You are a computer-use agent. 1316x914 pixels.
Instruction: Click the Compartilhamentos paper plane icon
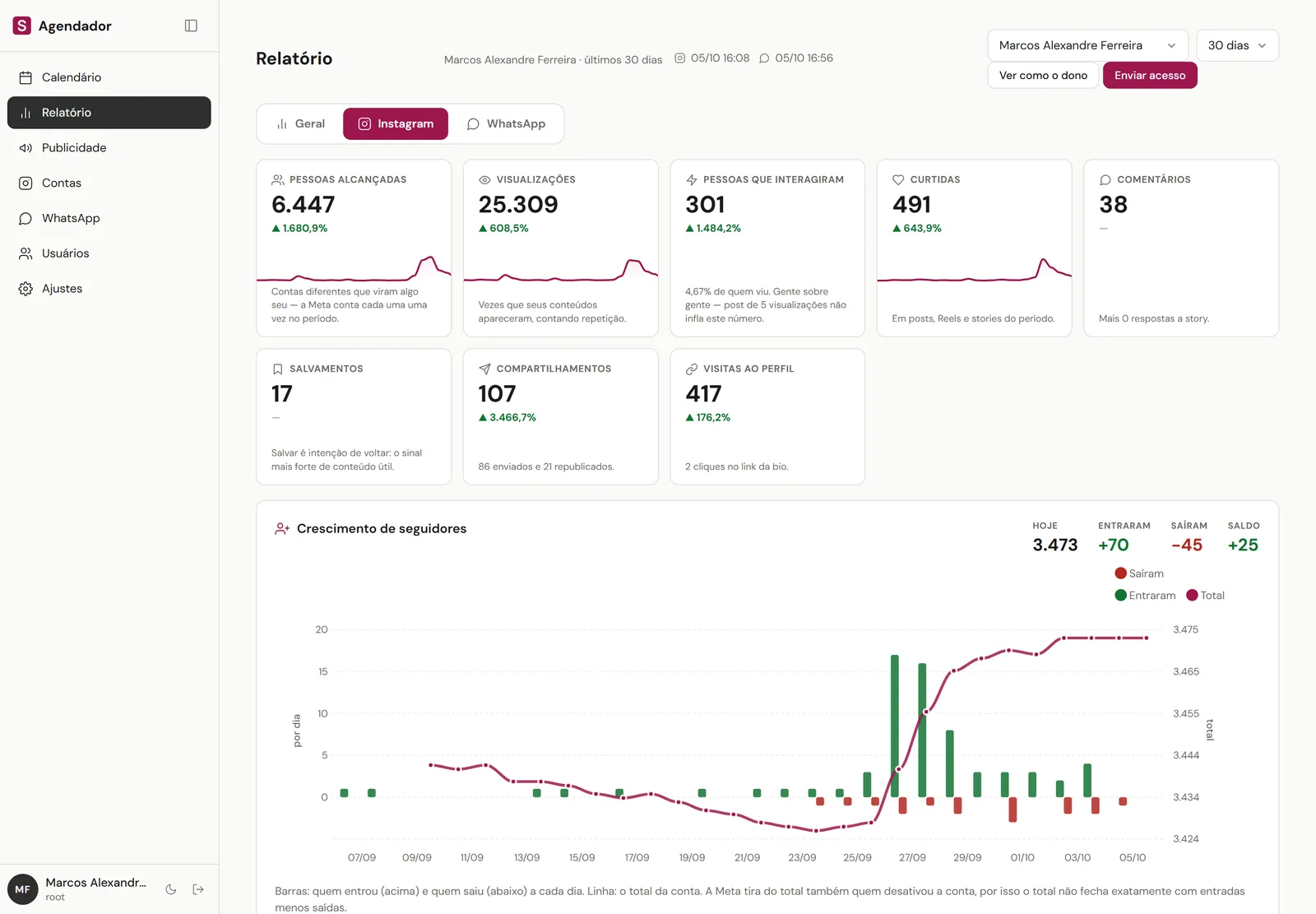(484, 369)
